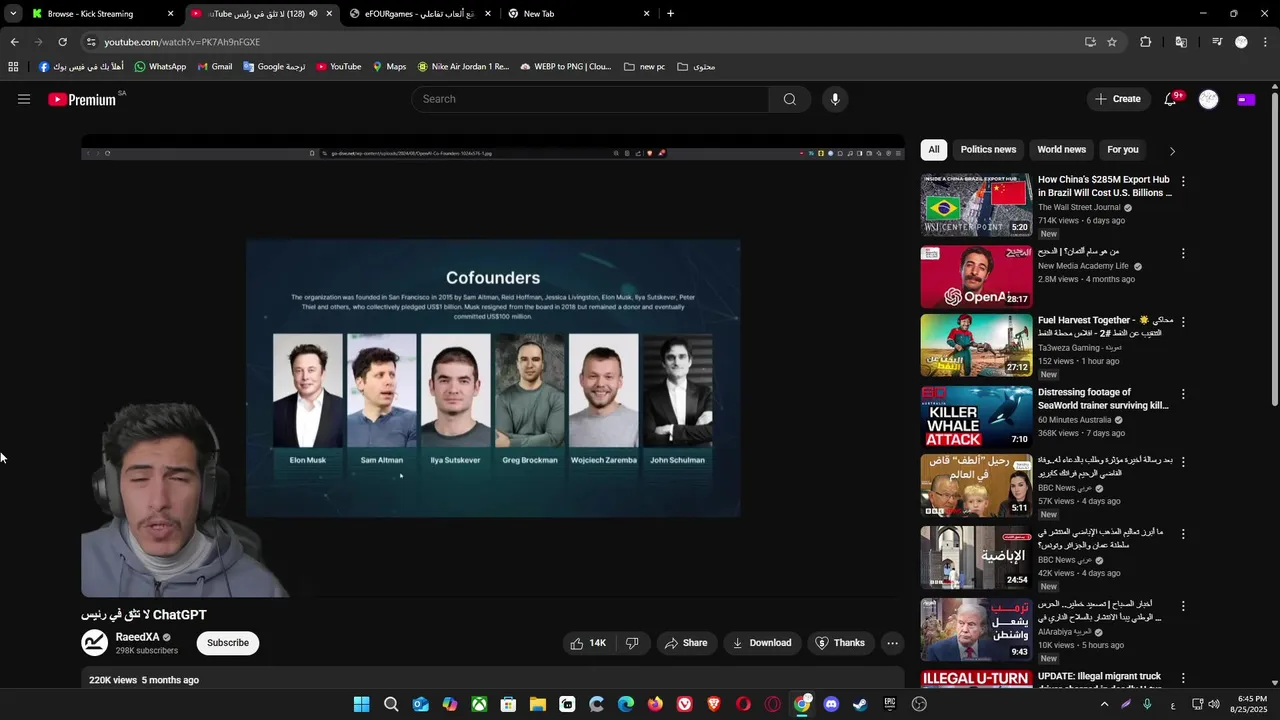Open the RaeedXA channel avatar

coord(95,643)
